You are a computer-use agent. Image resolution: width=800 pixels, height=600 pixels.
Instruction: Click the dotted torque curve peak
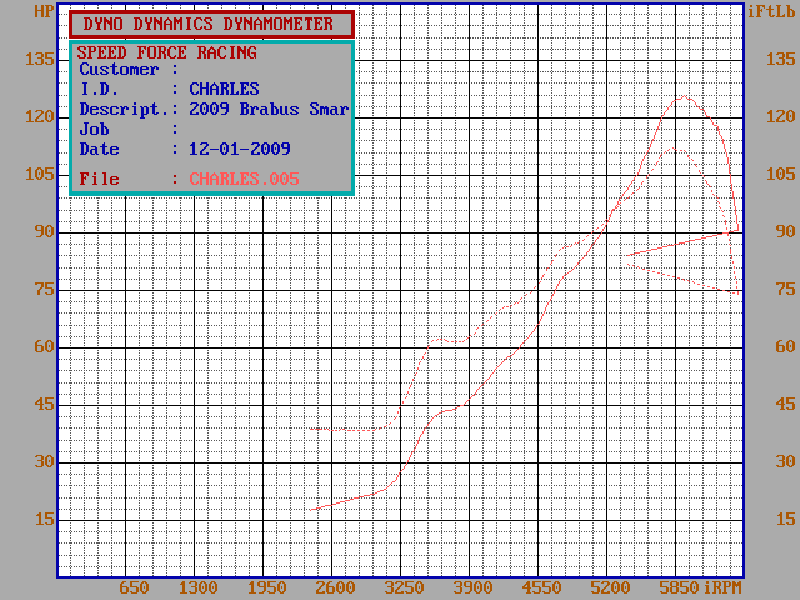click(672, 148)
